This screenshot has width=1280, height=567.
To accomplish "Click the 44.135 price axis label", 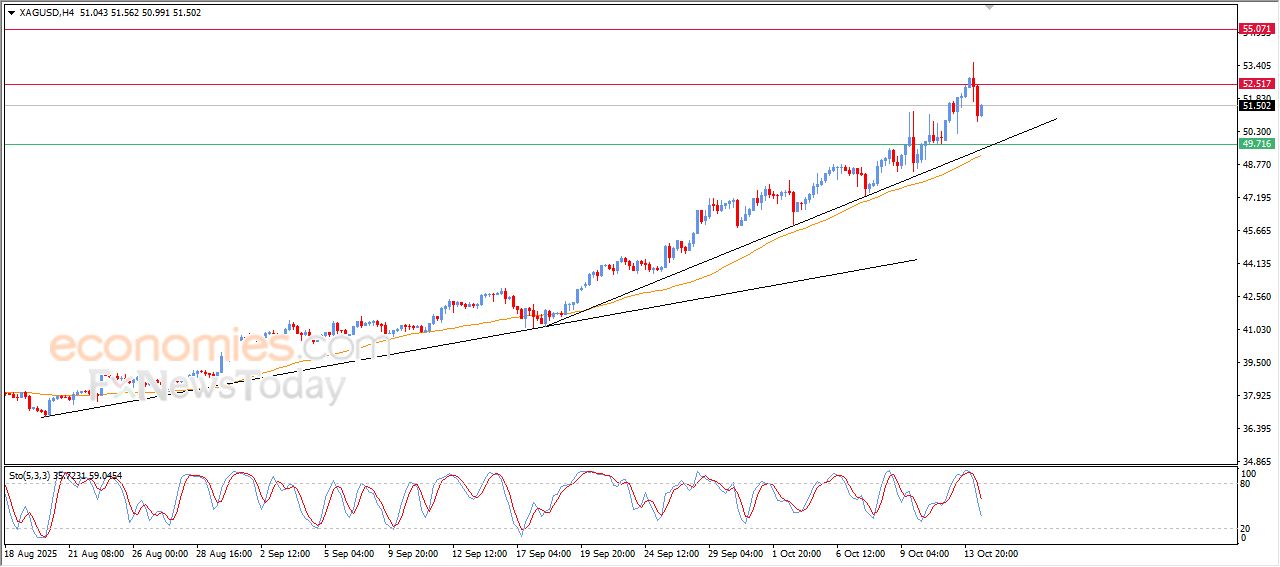I will tap(1255, 264).
